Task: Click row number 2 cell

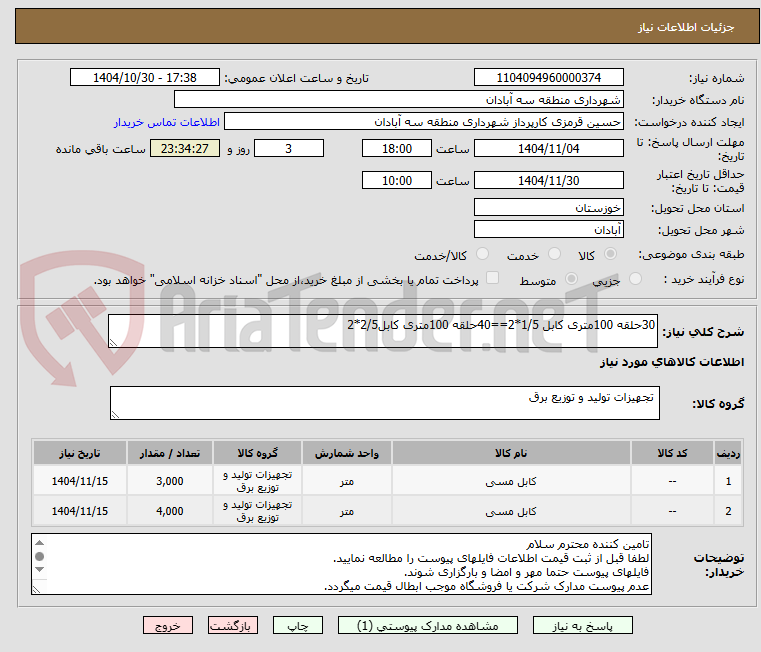Action: [728, 511]
